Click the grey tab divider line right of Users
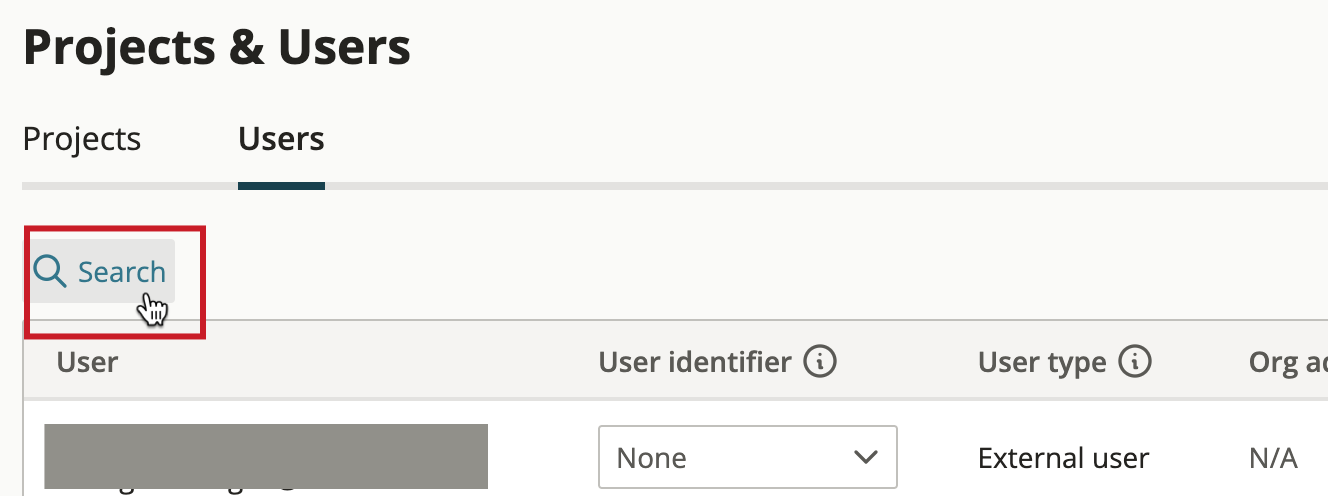The height and width of the screenshot is (496, 1328). [826, 186]
